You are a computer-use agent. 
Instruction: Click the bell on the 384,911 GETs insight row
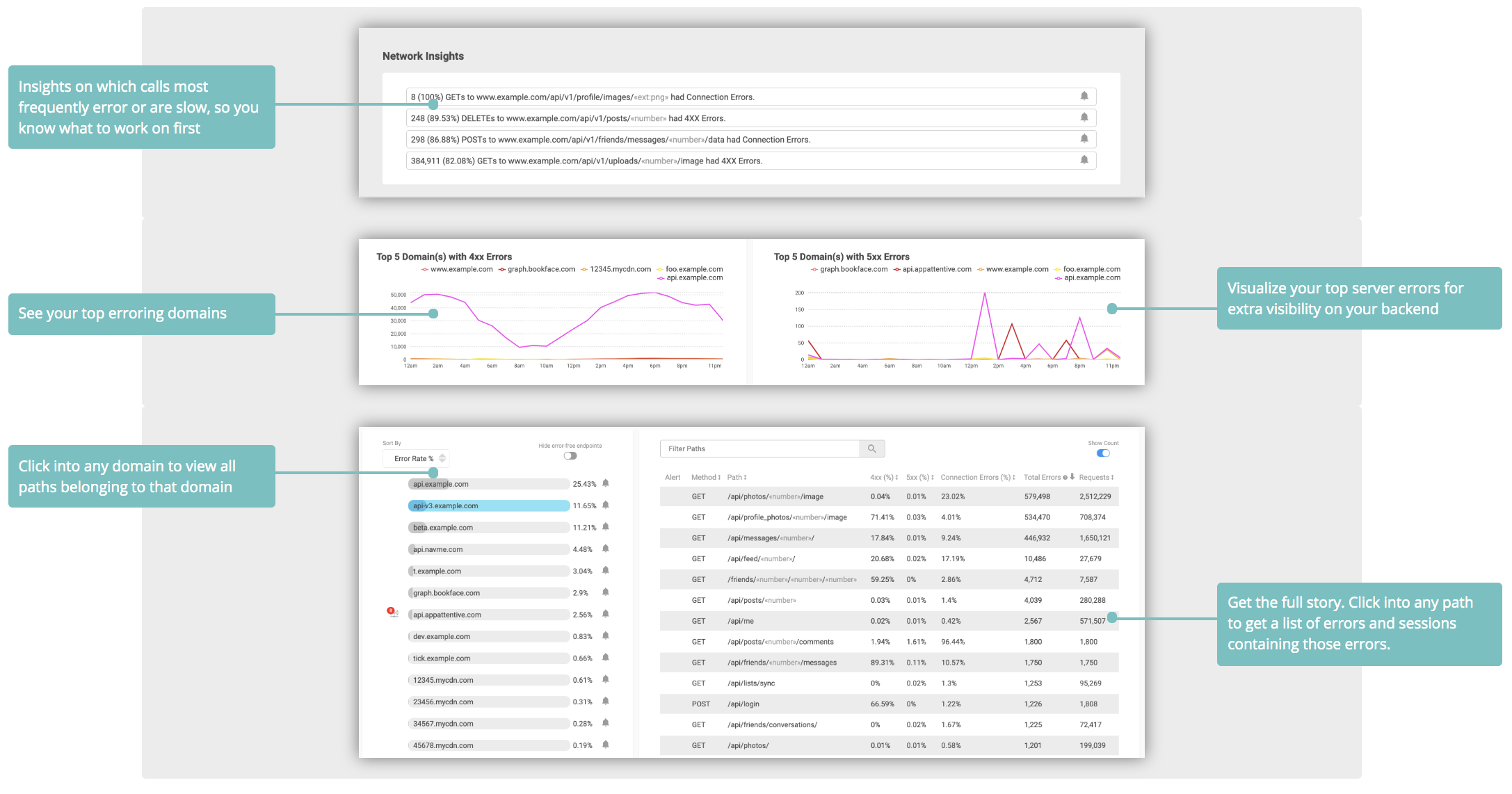pyautogui.click(x=1085, y=160)
